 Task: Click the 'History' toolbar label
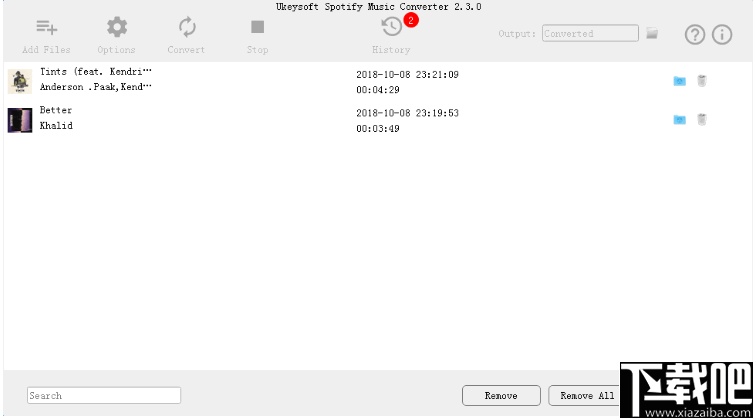[x=391, y=50]
